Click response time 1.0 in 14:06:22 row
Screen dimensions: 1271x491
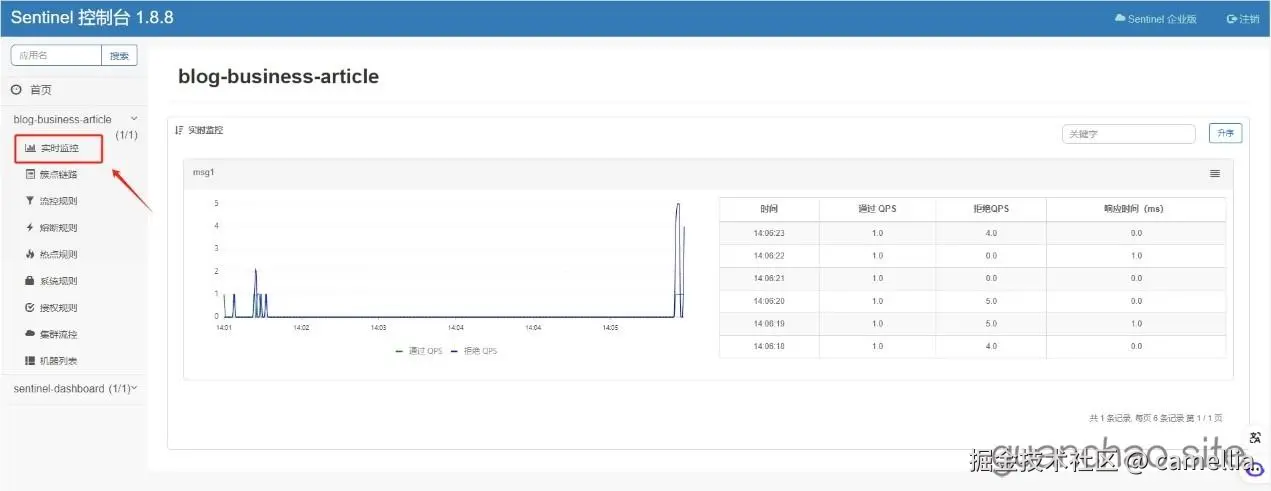[1136, 256]
